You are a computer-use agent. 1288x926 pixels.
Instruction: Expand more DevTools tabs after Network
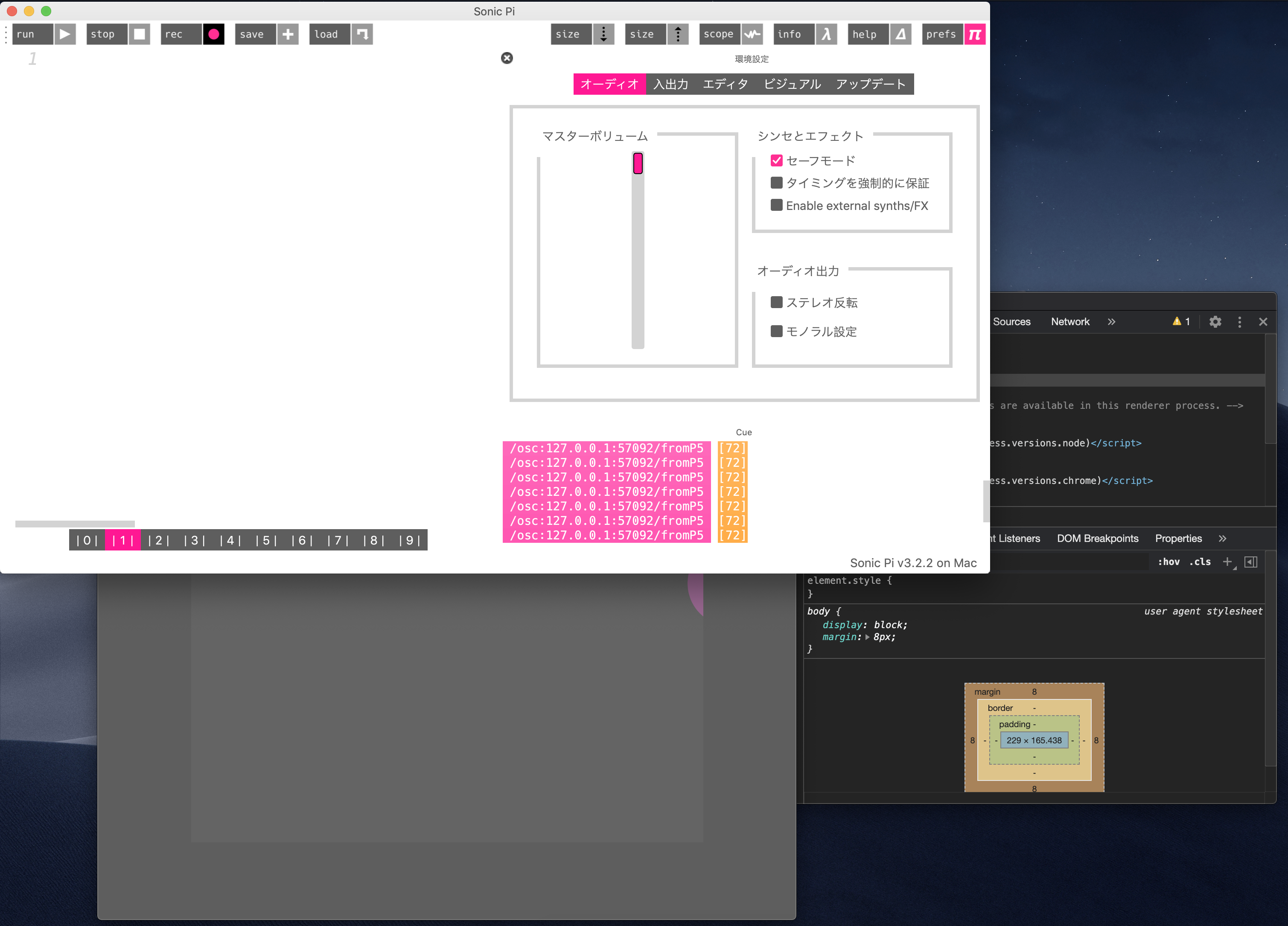tap(1111, 322)
